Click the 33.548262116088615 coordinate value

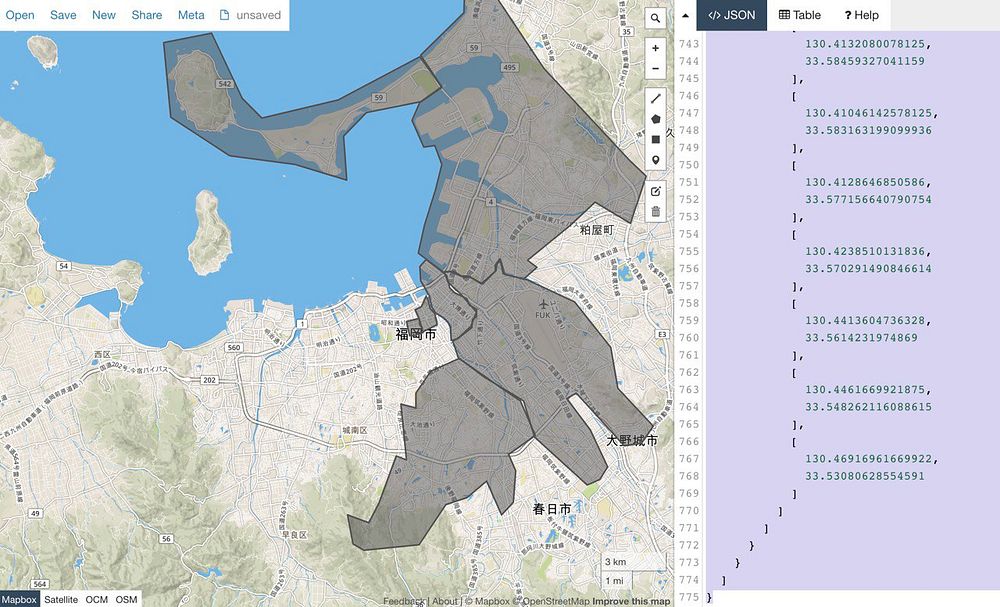(x=868, y=407)
